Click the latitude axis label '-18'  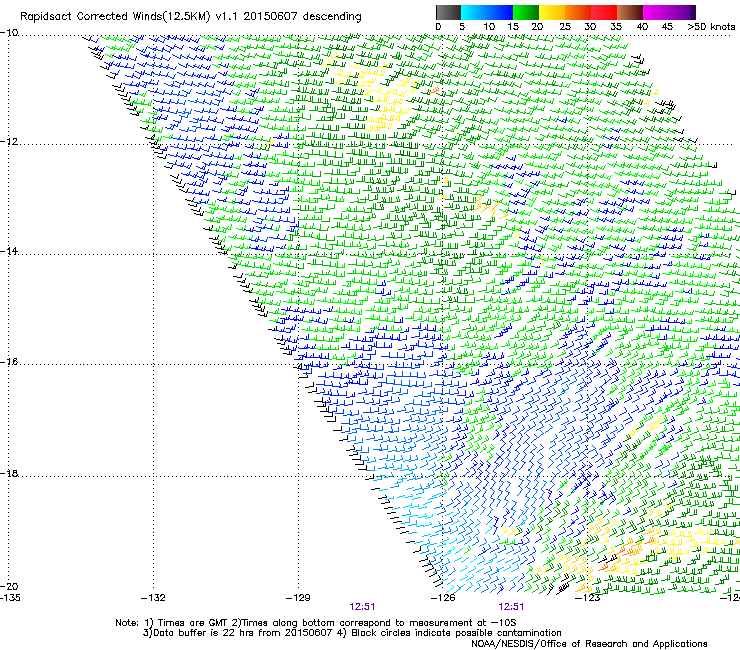click(9, 473)
